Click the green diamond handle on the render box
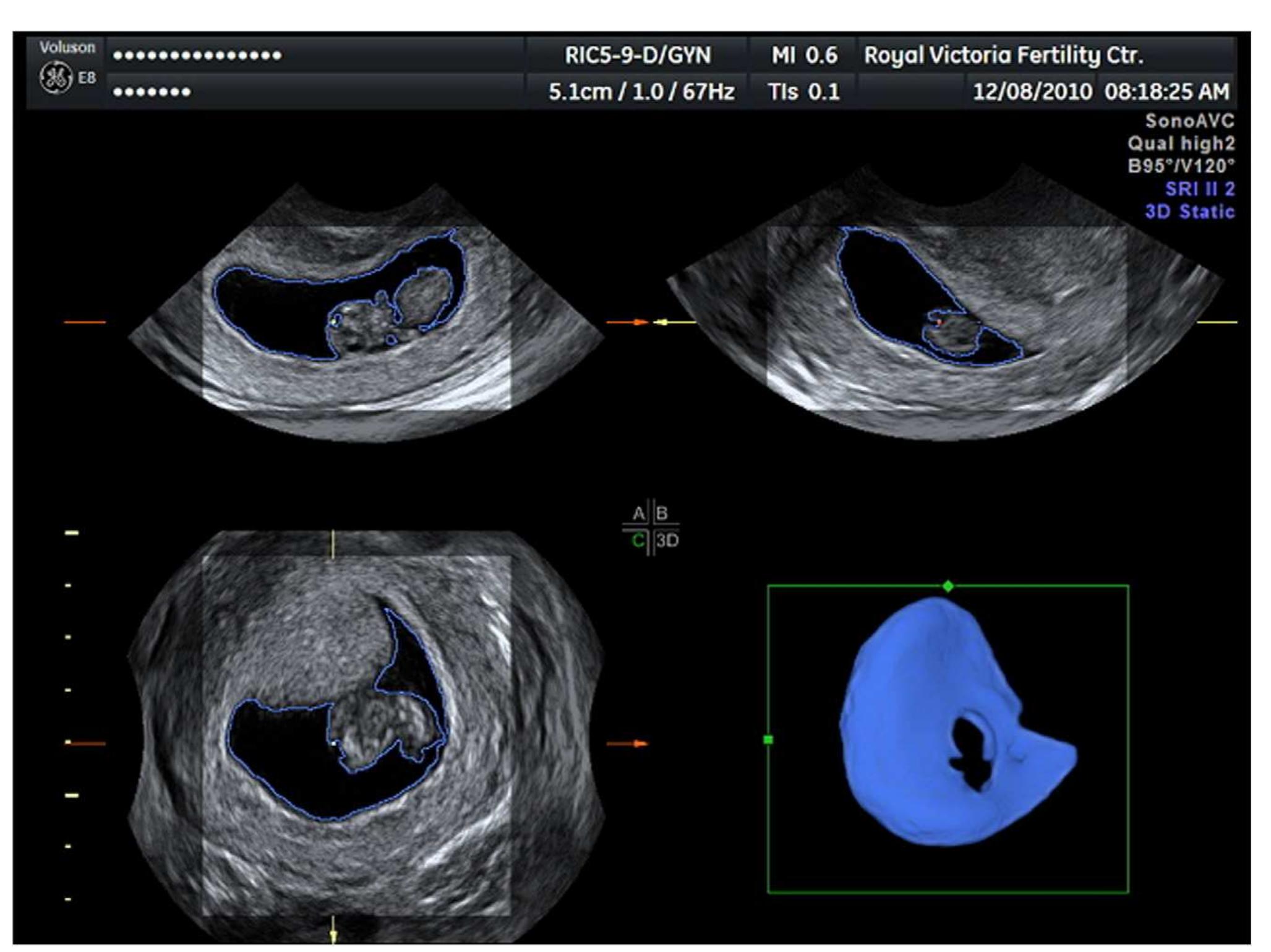 pyautogui.click(x=948, y=586)
